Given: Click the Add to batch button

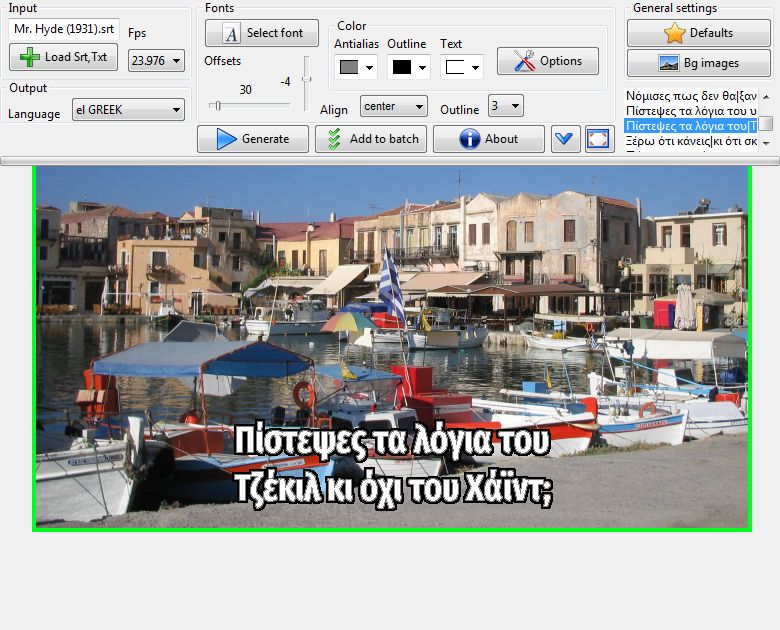Looking at the screenshot, I should (371, 139).
